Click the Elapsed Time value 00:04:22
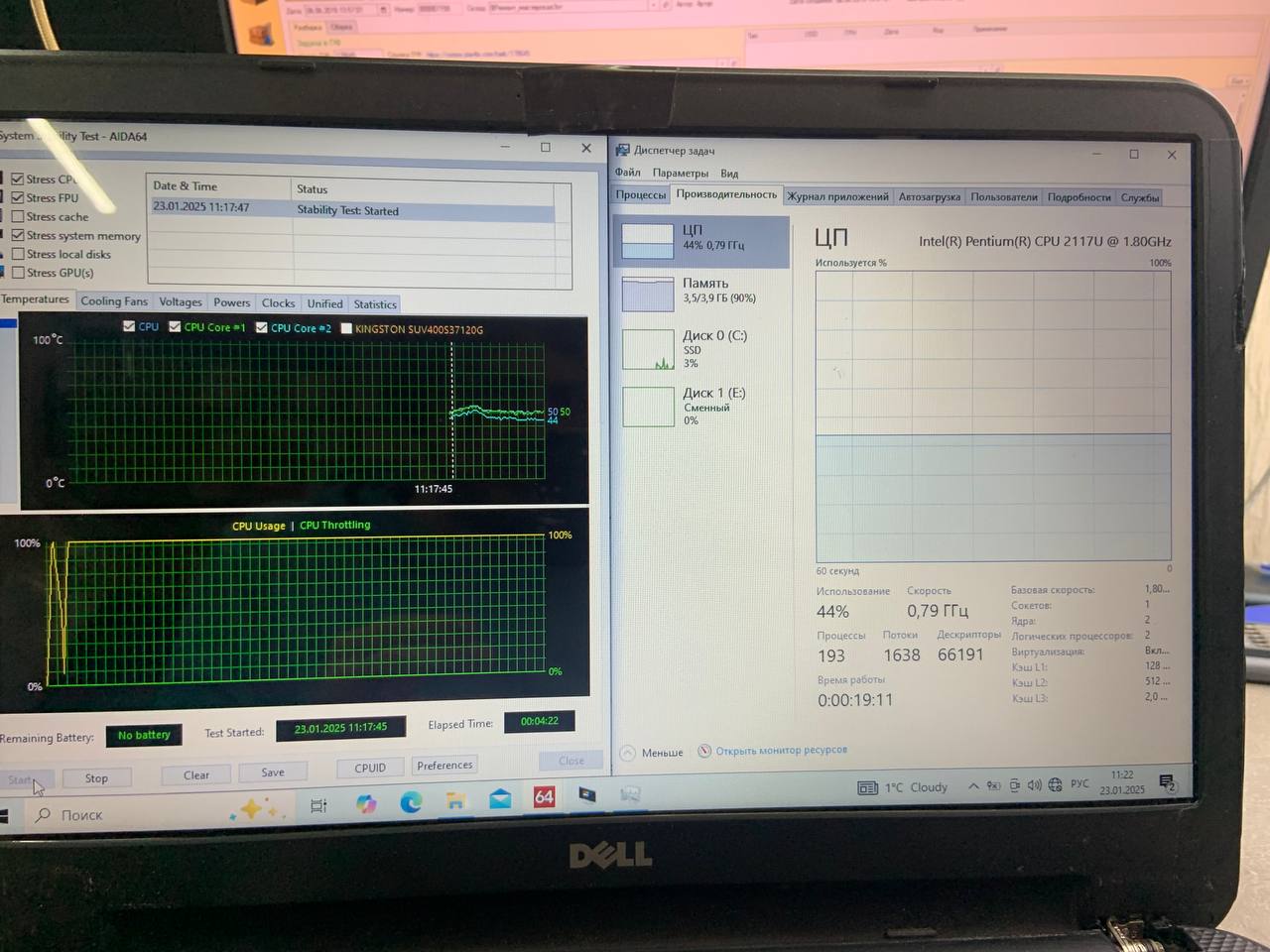The image size is (1270, 952). (x=540, y=721)
